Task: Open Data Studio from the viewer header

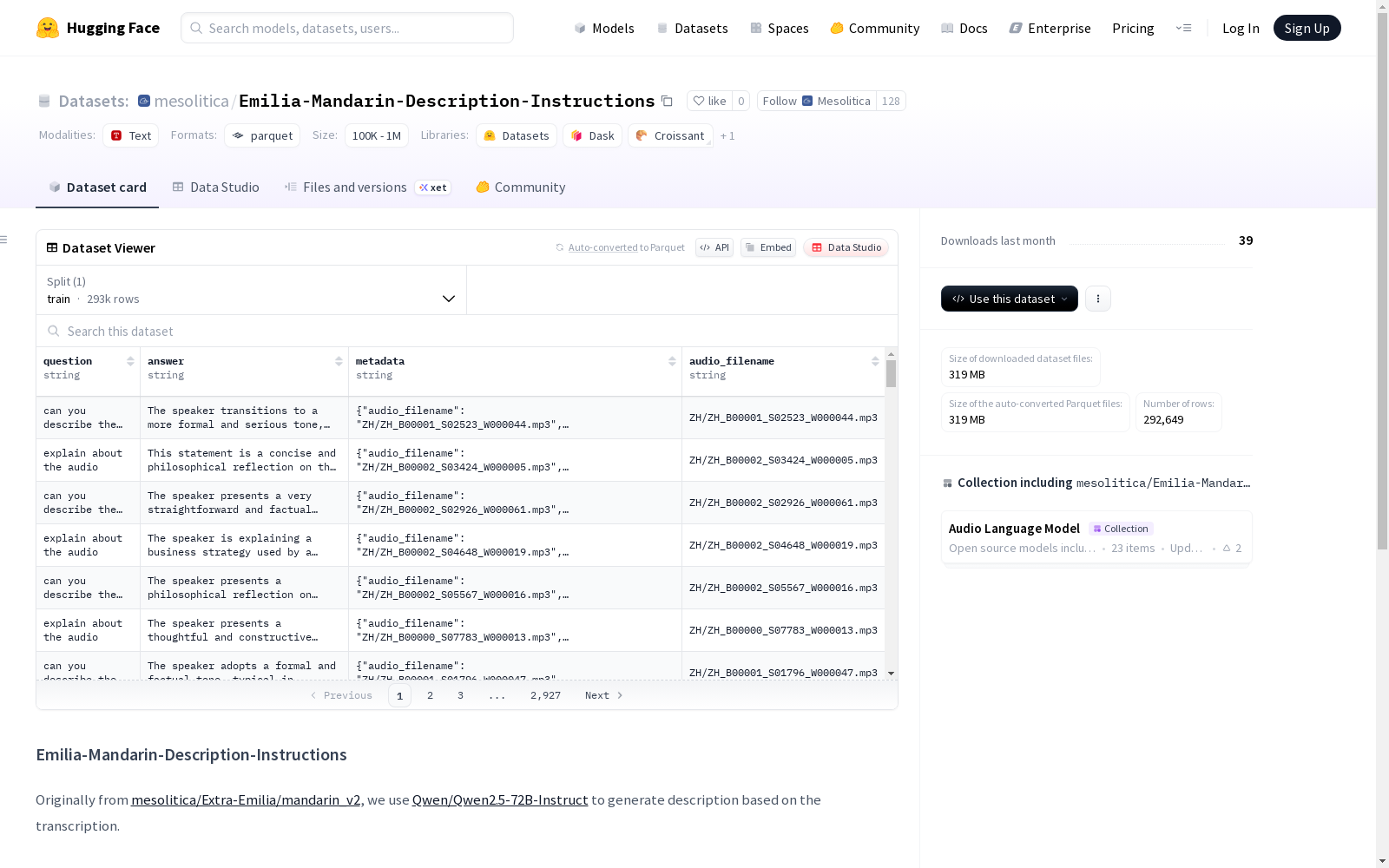Action: point(846,247)
